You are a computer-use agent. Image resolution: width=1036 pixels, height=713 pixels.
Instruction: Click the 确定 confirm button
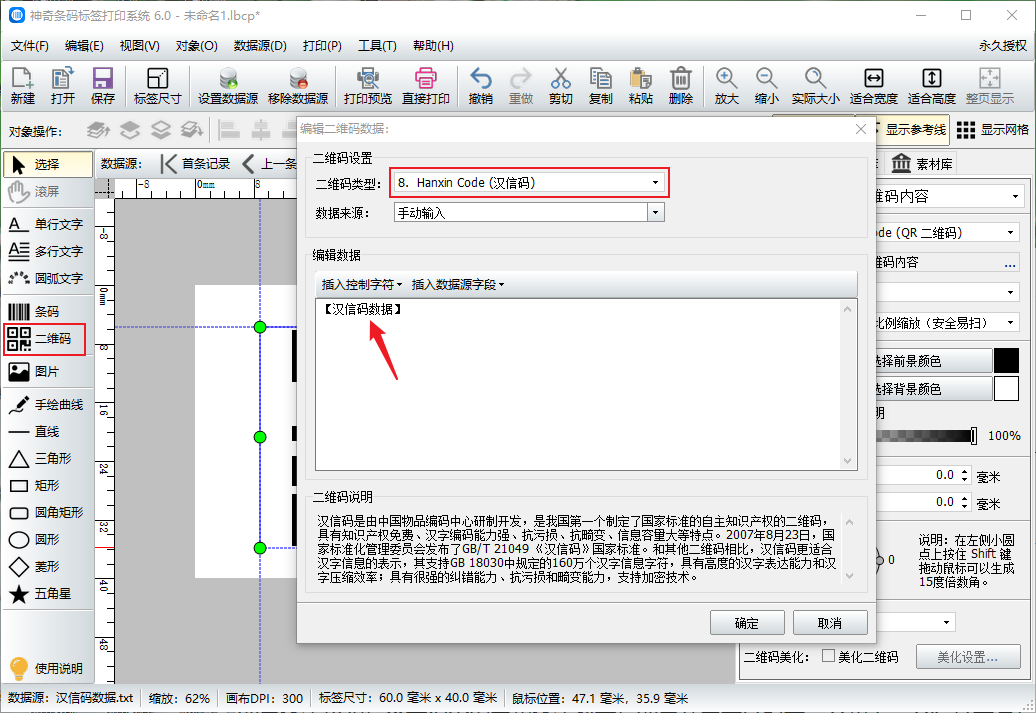point(746,623)
